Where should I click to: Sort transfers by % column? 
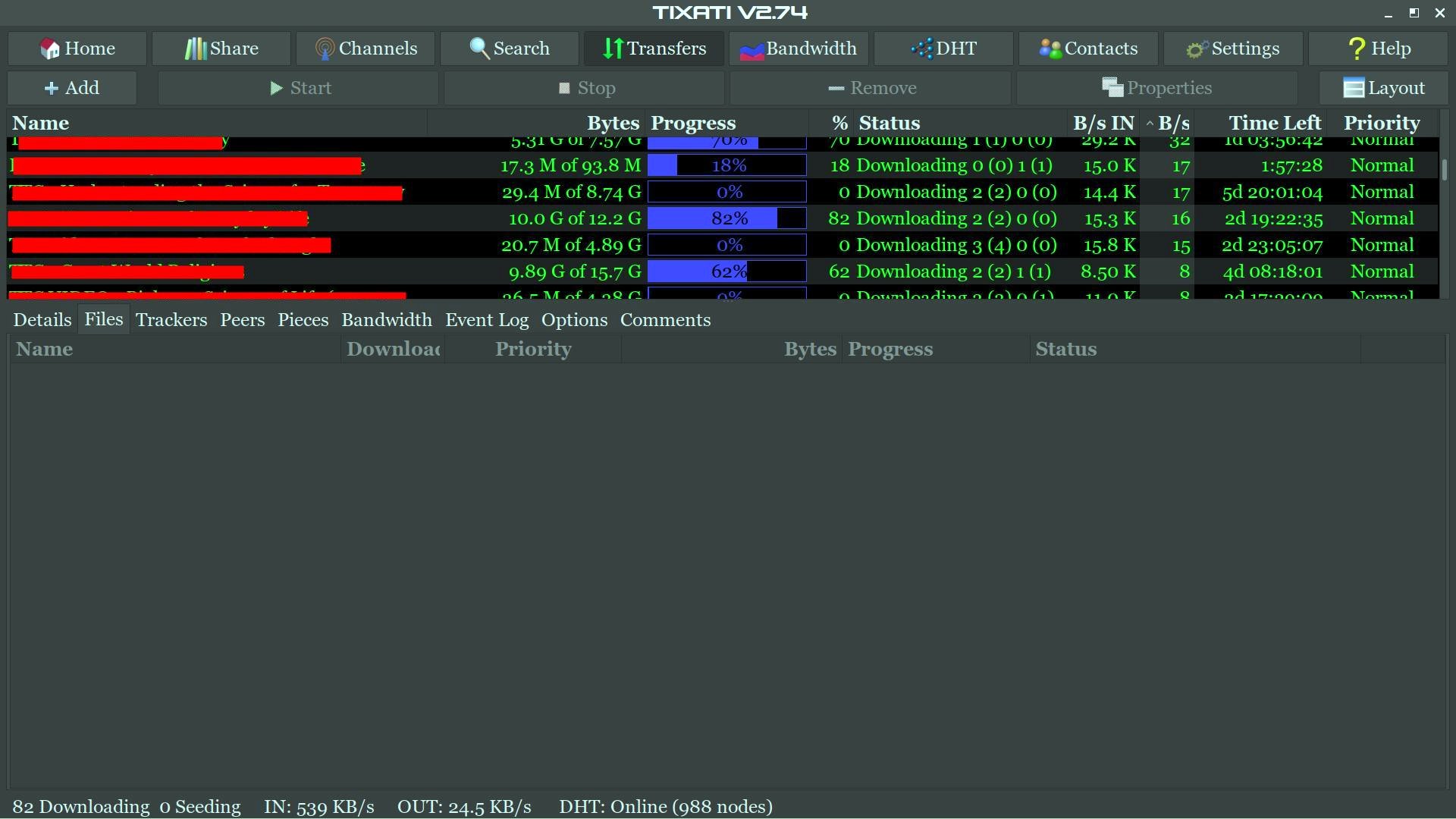pos(831,123)
